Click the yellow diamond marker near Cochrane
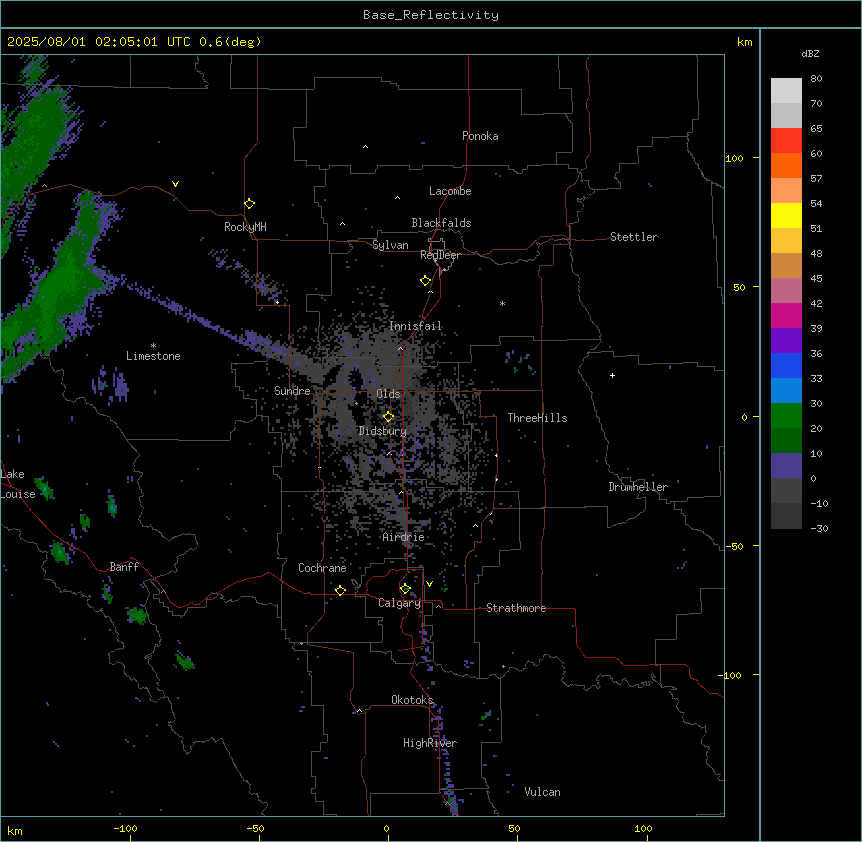The width and height of the screenshot is (862, 842). (340, 590)
